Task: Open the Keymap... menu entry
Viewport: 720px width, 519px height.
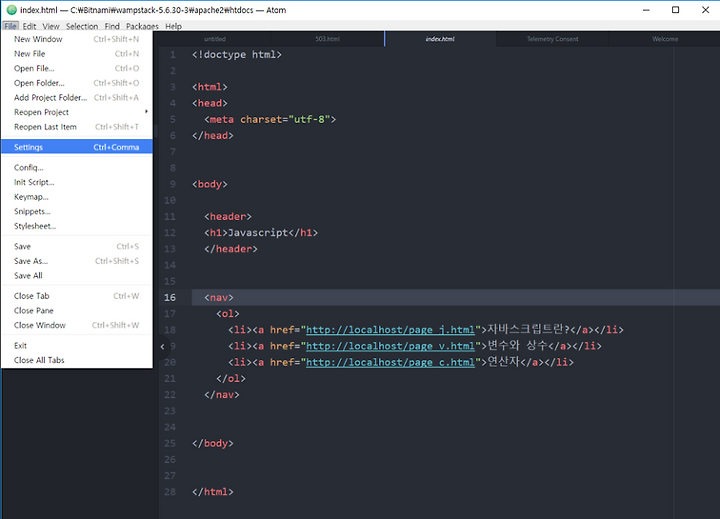Action: coord(77,197)
